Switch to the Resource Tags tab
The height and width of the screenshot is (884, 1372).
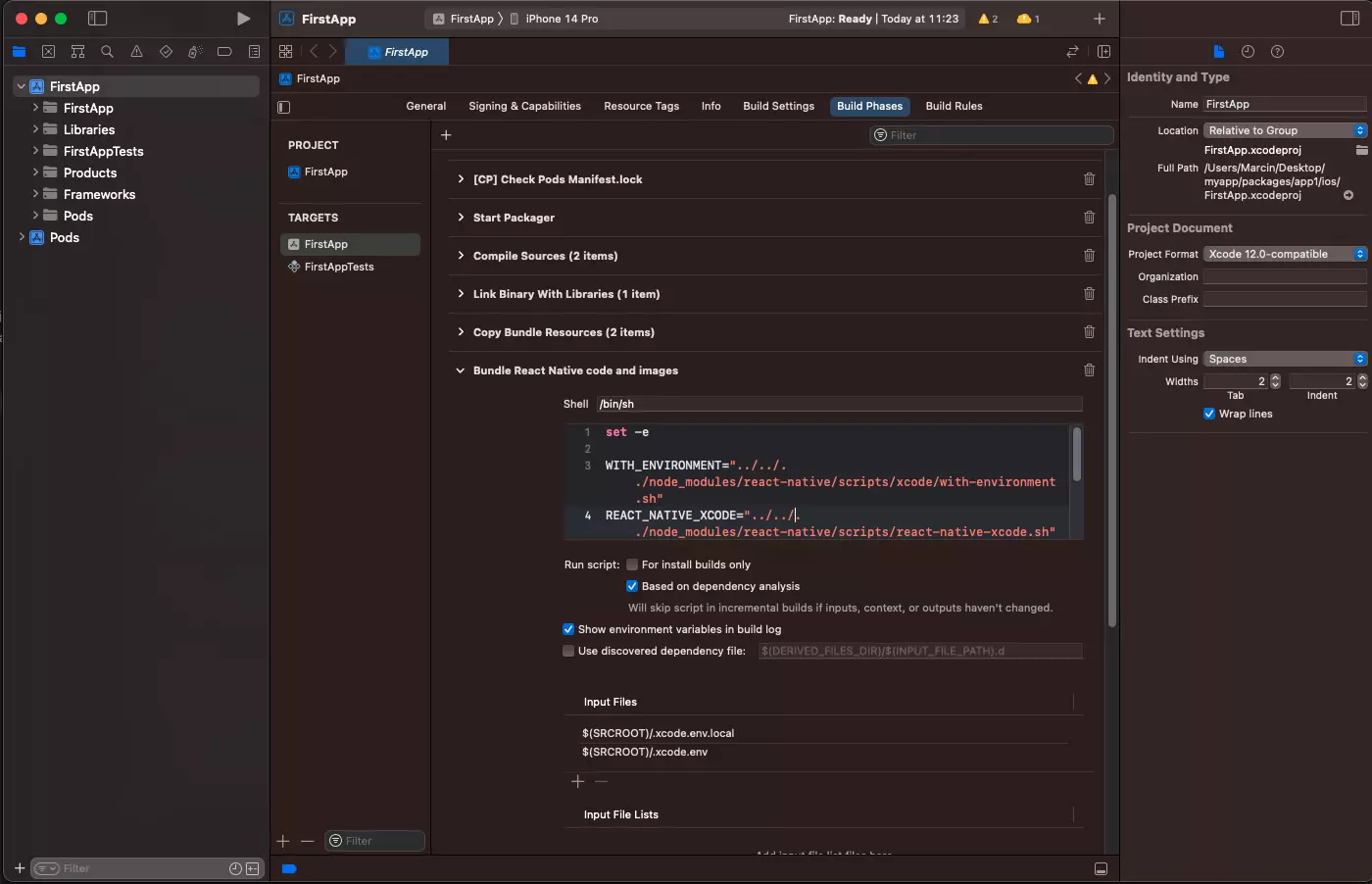click(x=641, y=106)
